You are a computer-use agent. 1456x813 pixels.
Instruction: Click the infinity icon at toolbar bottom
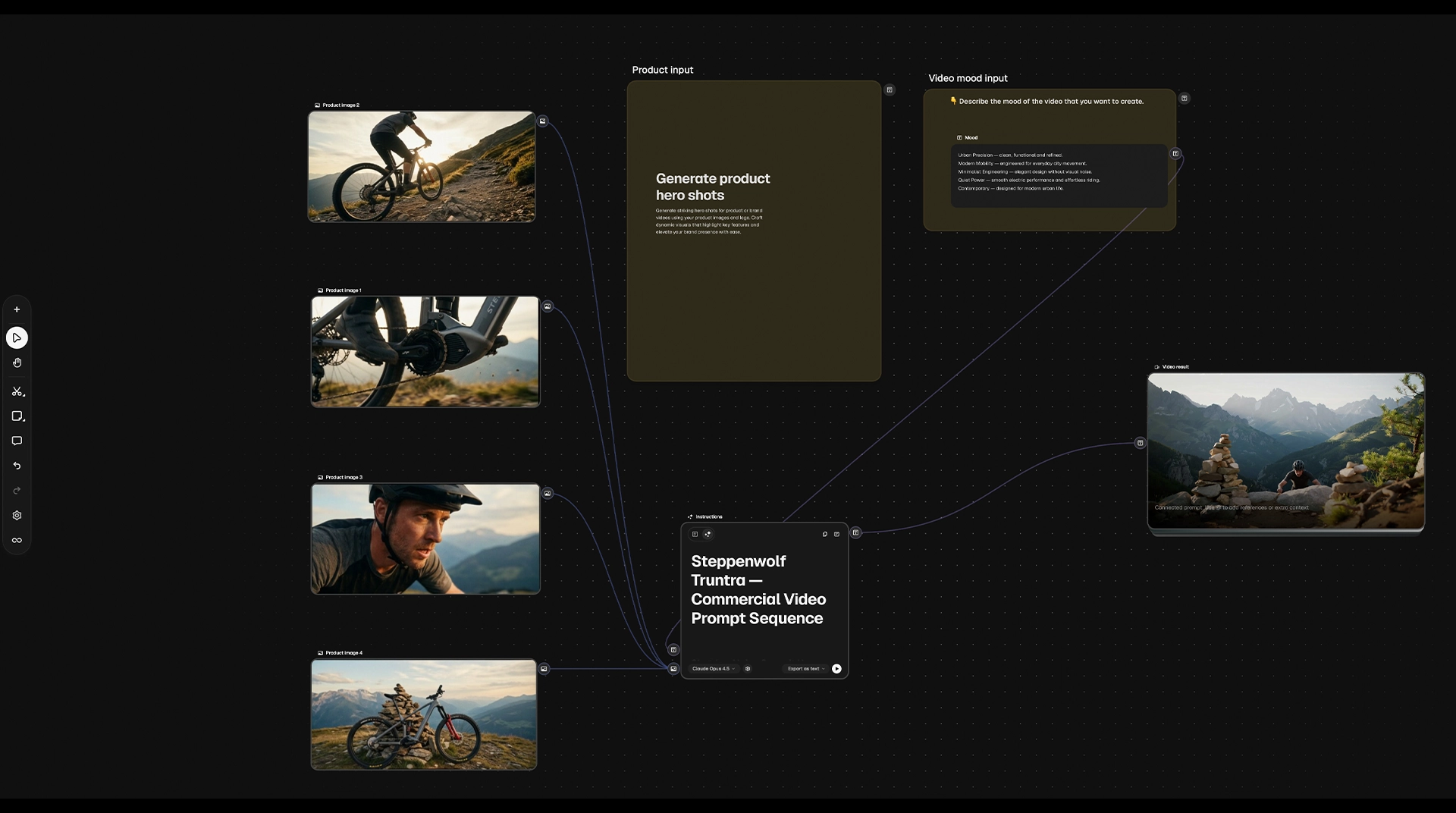click(17, 541)
